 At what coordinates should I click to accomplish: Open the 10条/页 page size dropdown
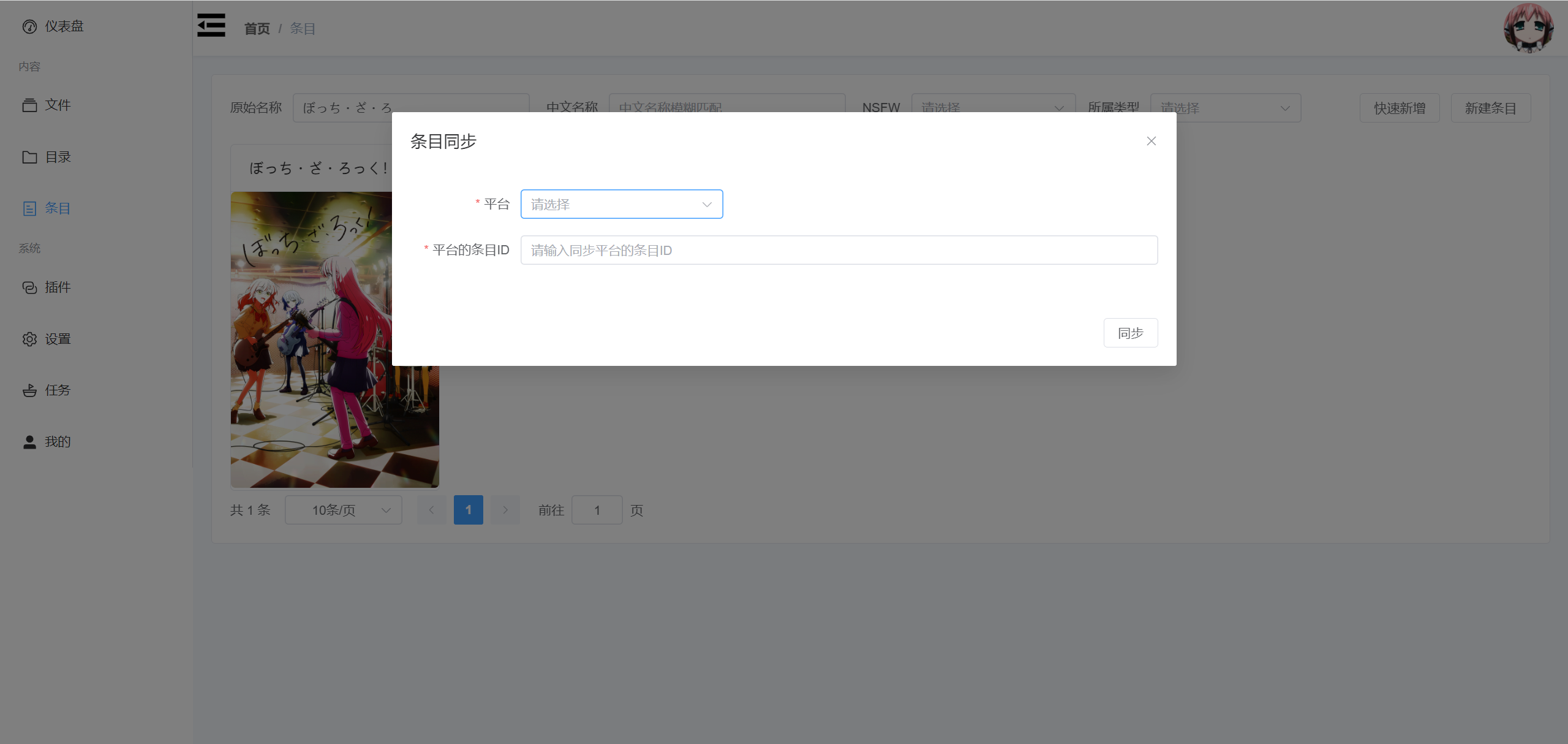(x=344, y=510)
